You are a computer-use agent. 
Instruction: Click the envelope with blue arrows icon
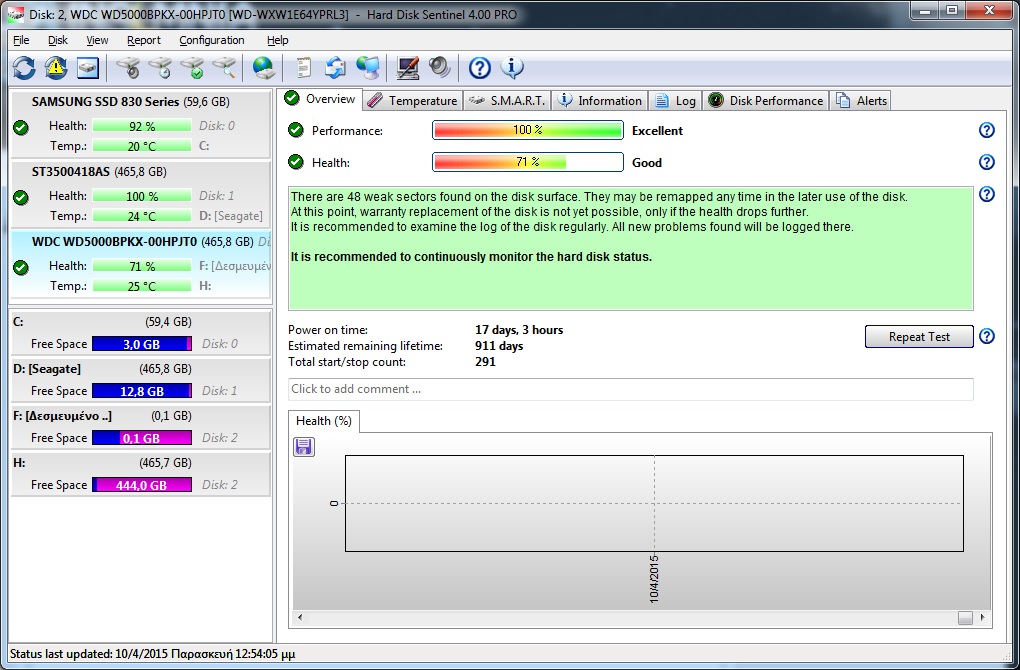tap(336, 68)
